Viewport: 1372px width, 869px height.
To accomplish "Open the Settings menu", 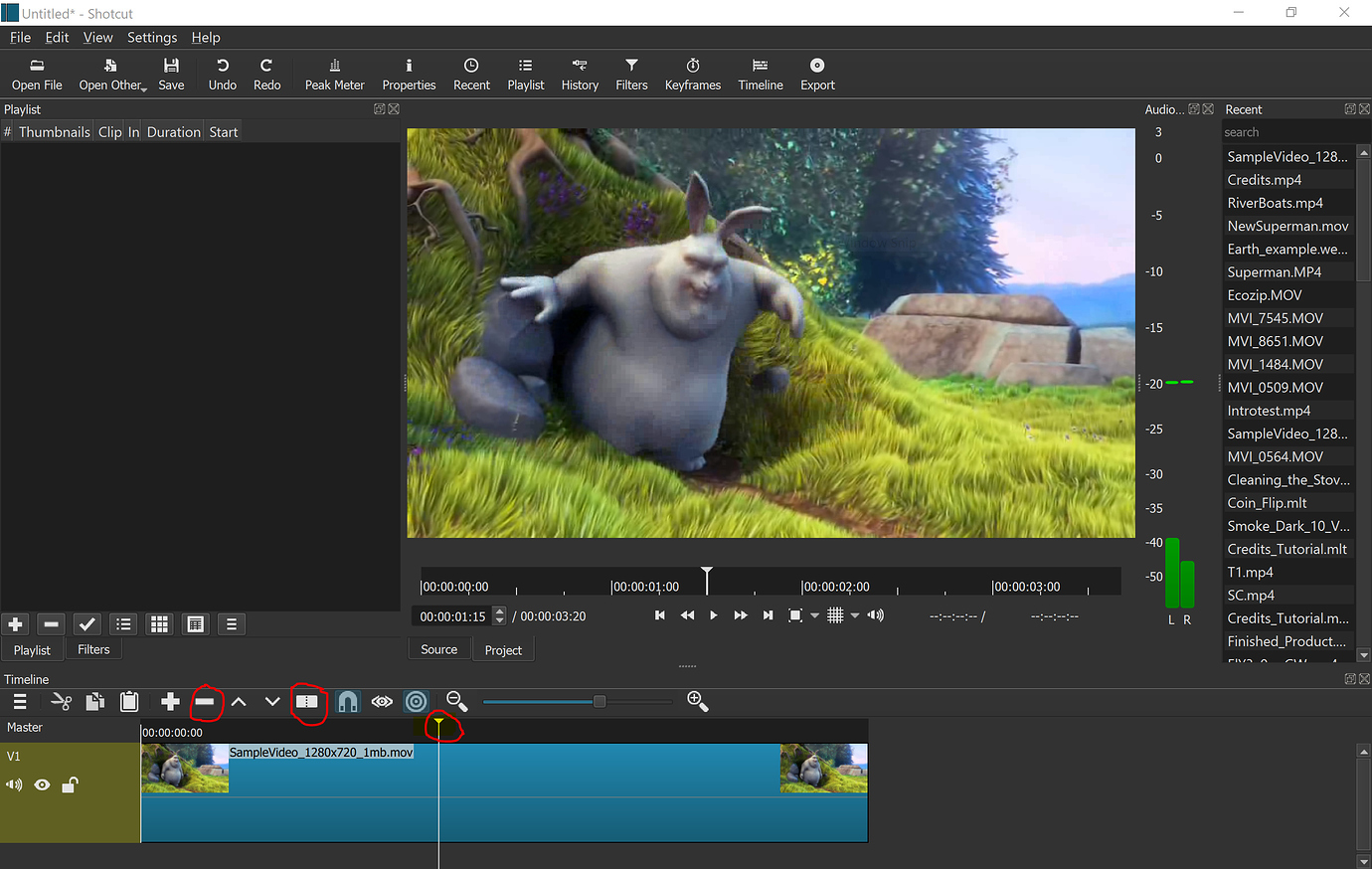I will pyautogui.click(x=152, y=37).
